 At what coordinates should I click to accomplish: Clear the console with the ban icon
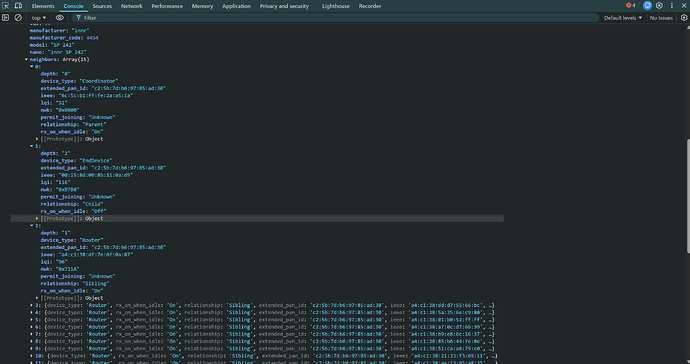click(18, 18)
